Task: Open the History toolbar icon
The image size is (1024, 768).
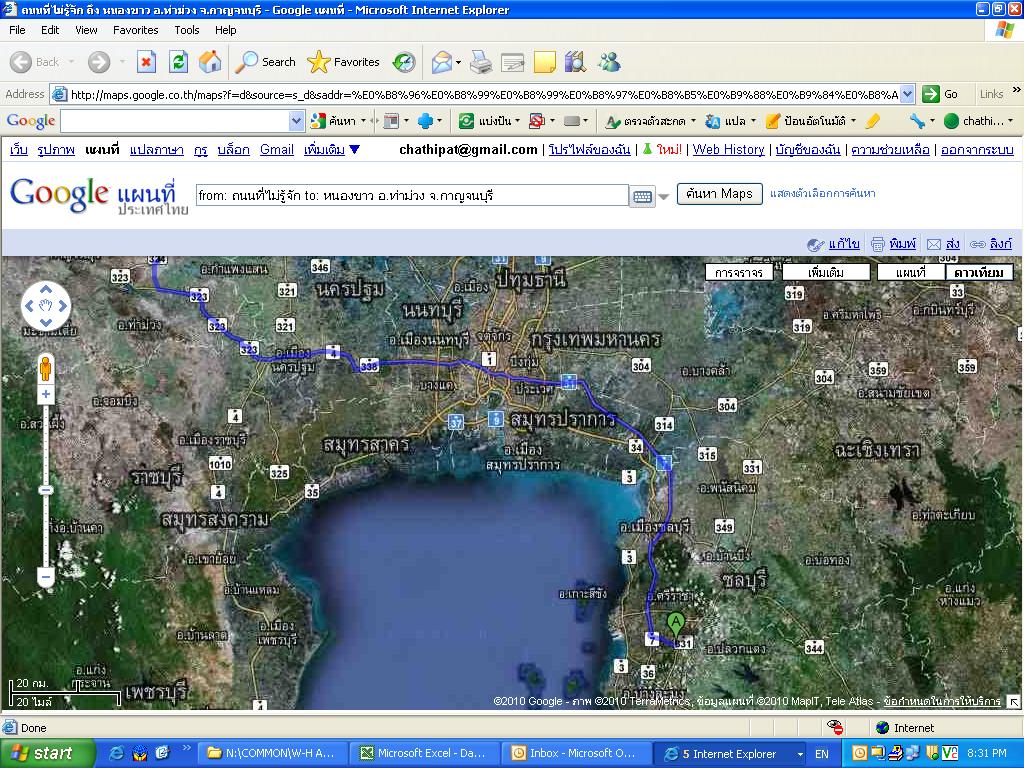Action: [404, 62]
